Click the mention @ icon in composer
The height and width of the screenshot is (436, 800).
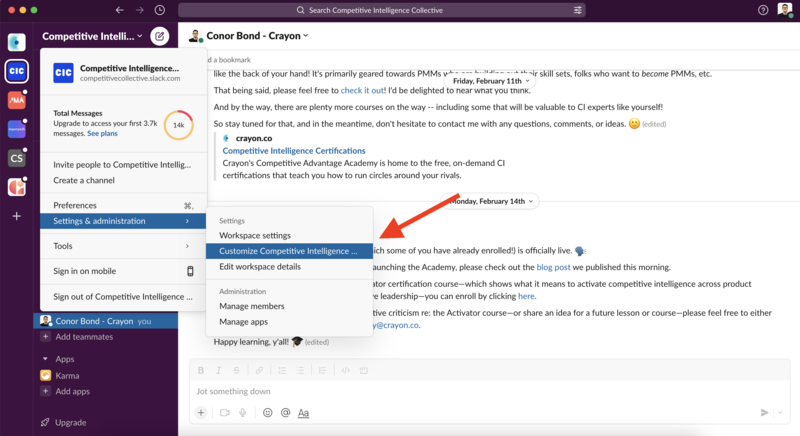click(285, 412)
